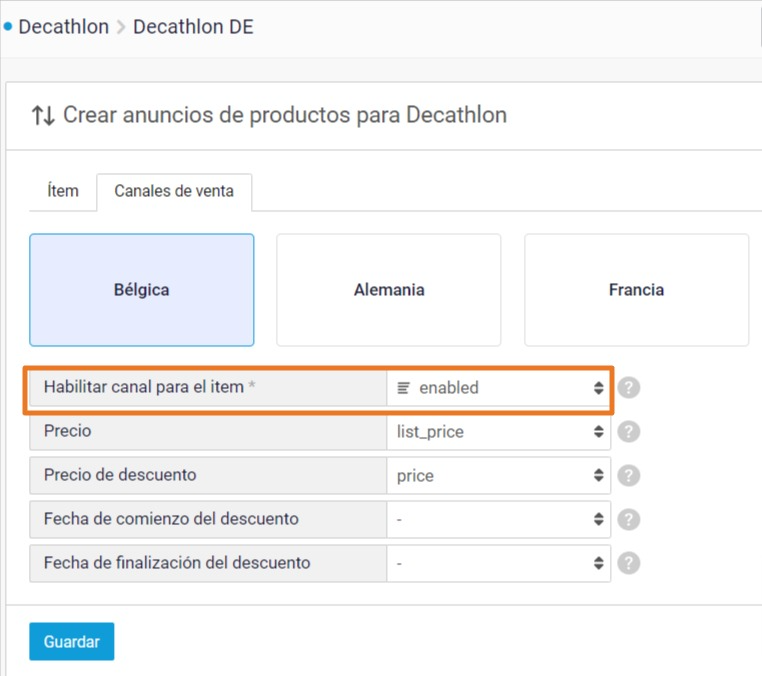This screenshot has height=676, width=762.
Task: Click 'Fecha de comienzo del descuento' label
Action: (x=171, y=519)
